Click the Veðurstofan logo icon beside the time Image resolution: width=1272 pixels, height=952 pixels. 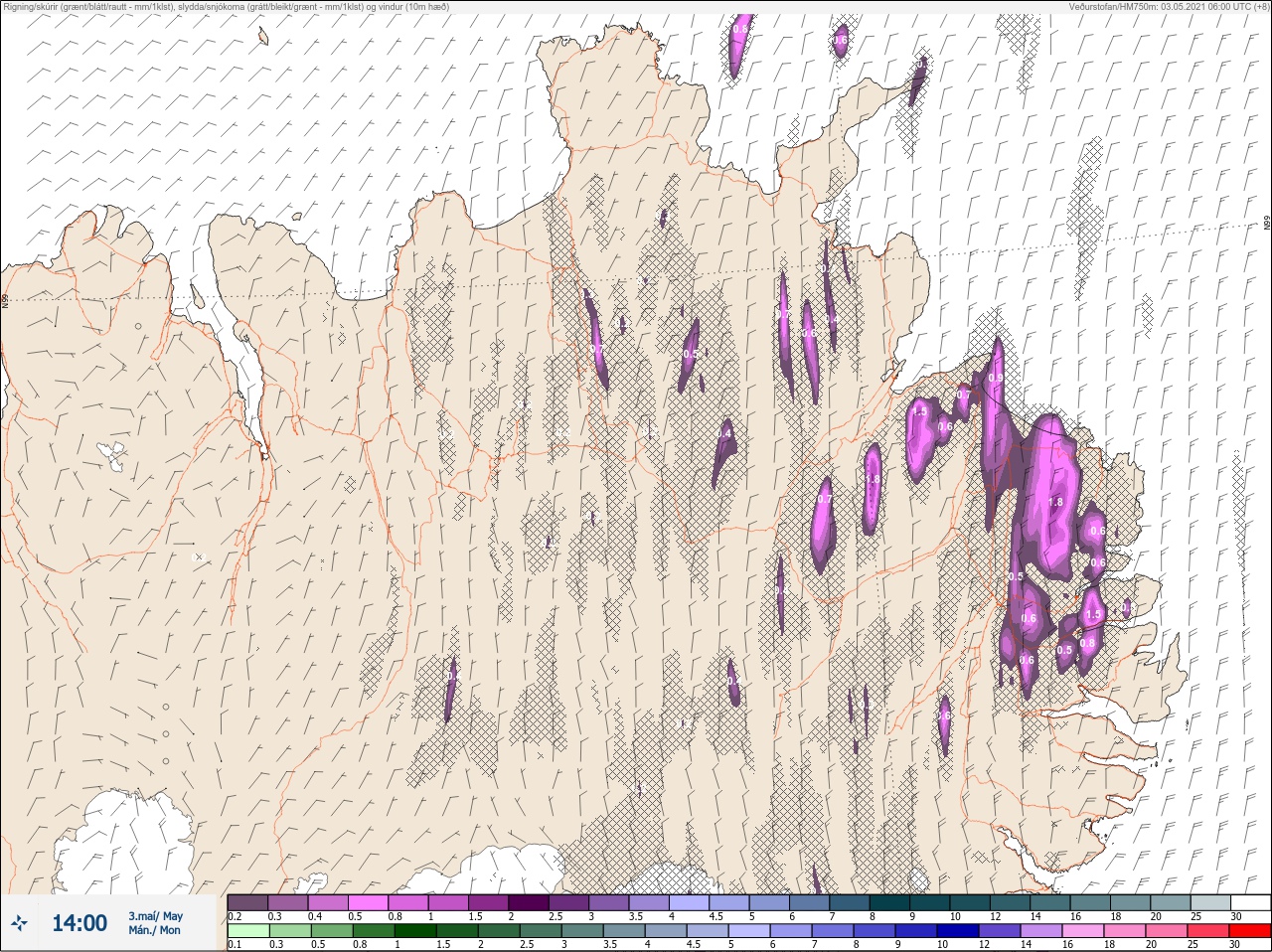tap(19, 923)
